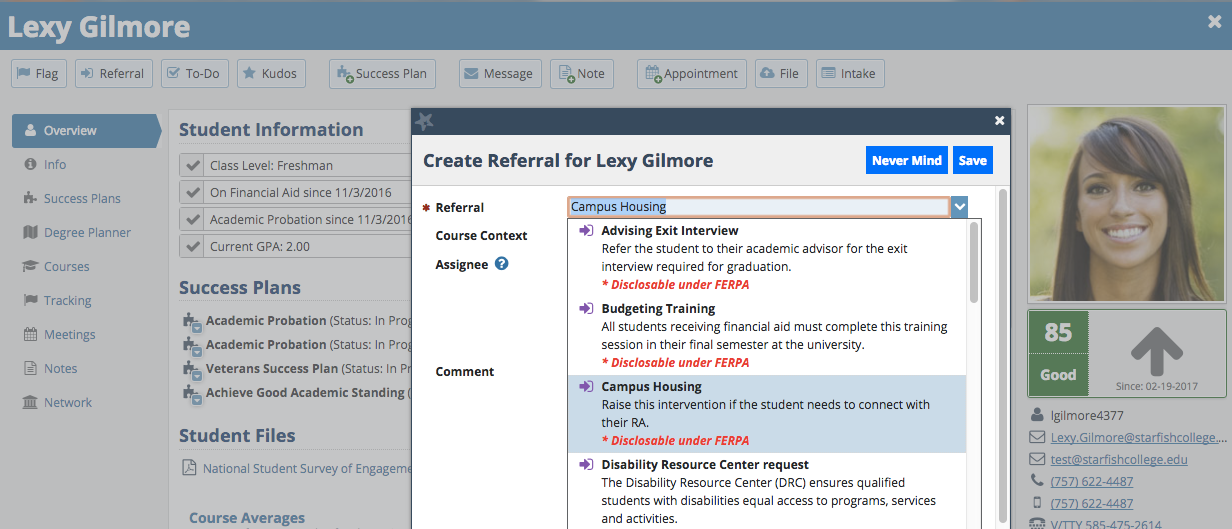Create a new Note

click(581, 73)
